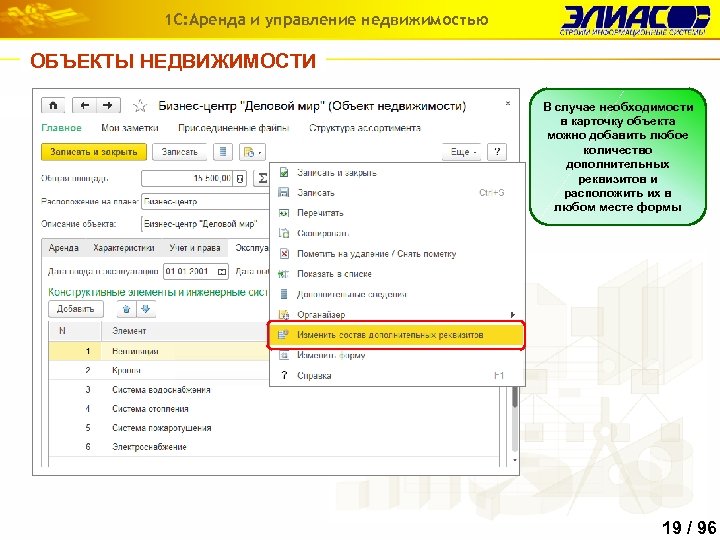The height and width of the screenshot is (540, 720).
Task: Move element row down arrow
Action: click(x=146, y=309)
